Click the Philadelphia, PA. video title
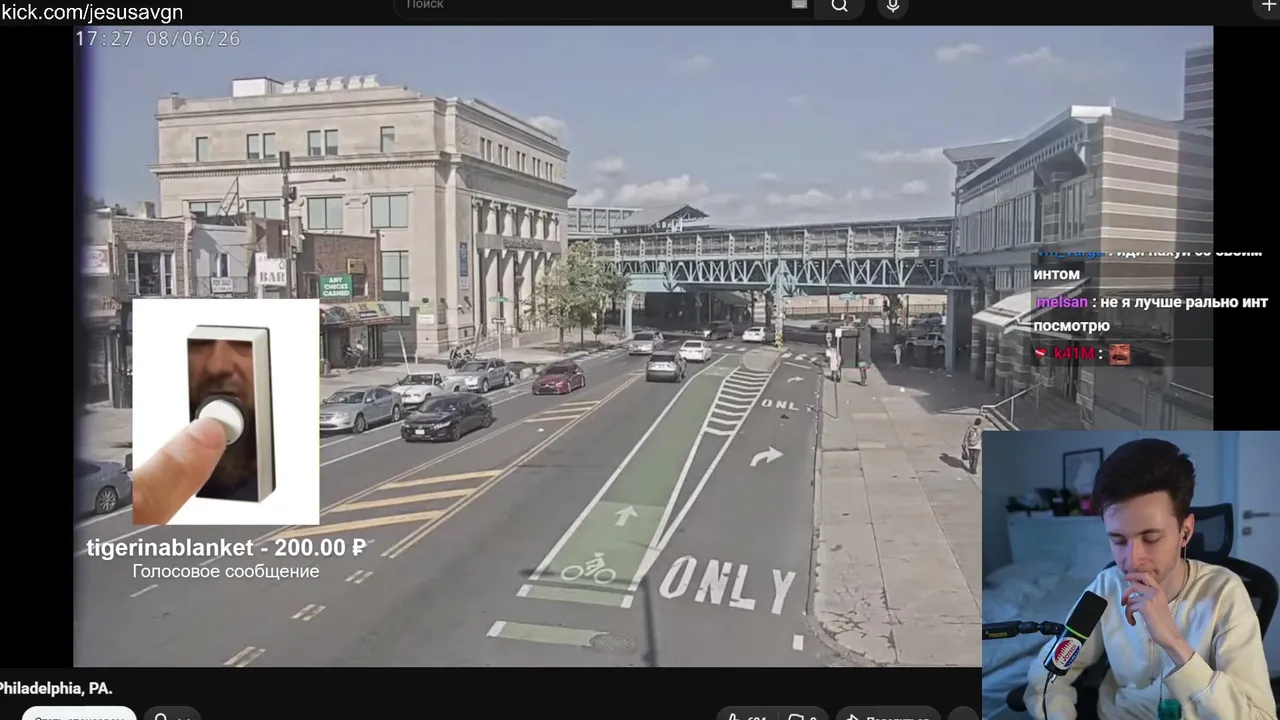Viewport: 1280px width, 720px height. click(x=56, y=688)
